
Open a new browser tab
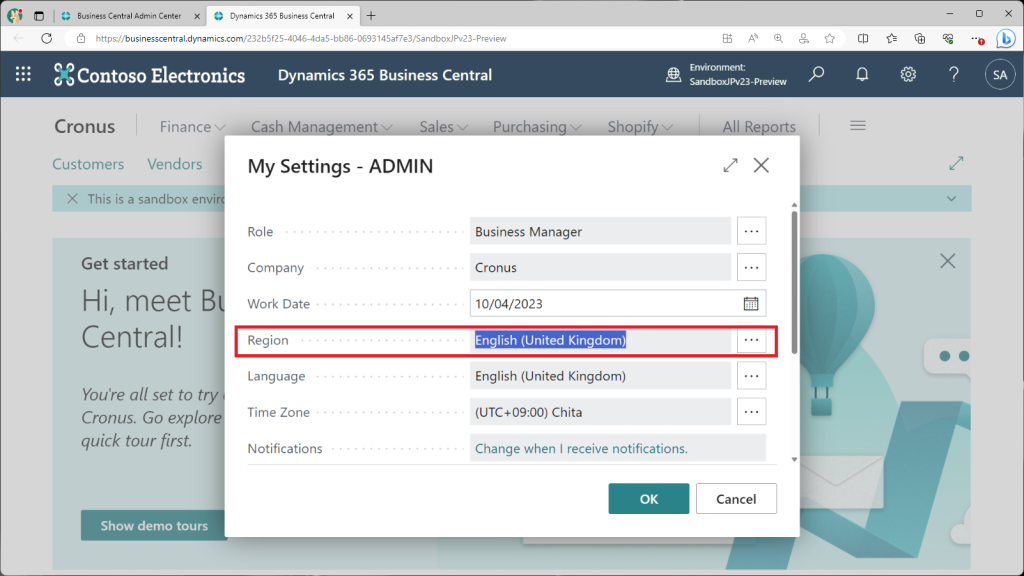(371, 16)
